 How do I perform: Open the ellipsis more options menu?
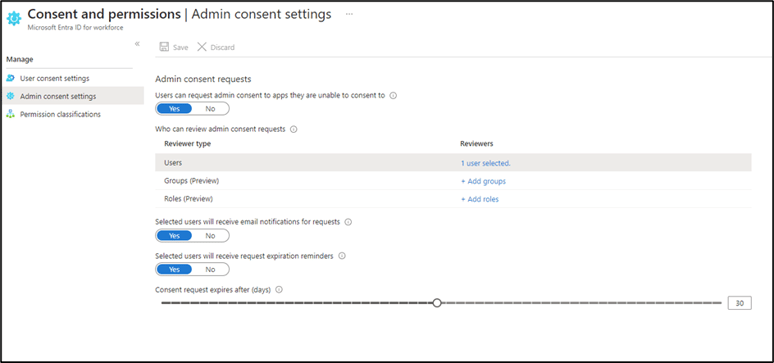pos(349,14)
